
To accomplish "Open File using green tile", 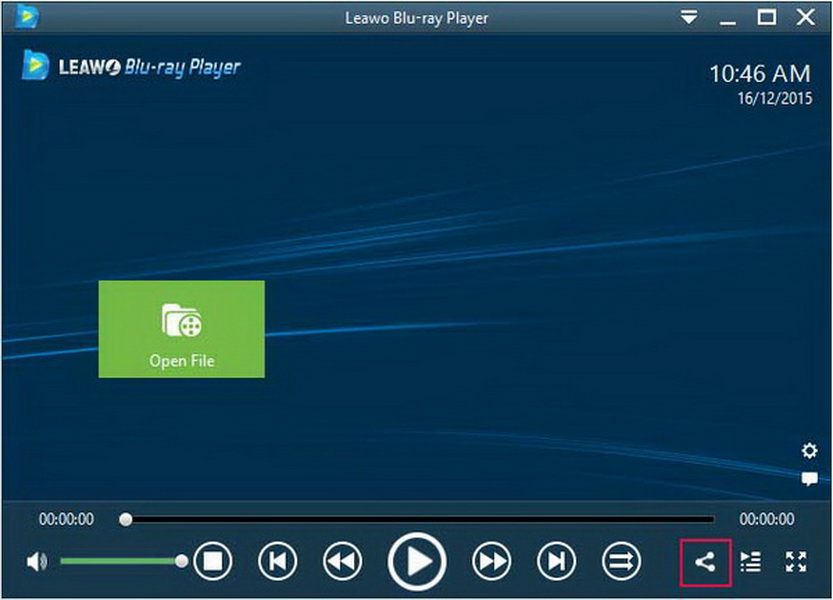I will click(x=181, y=329).
